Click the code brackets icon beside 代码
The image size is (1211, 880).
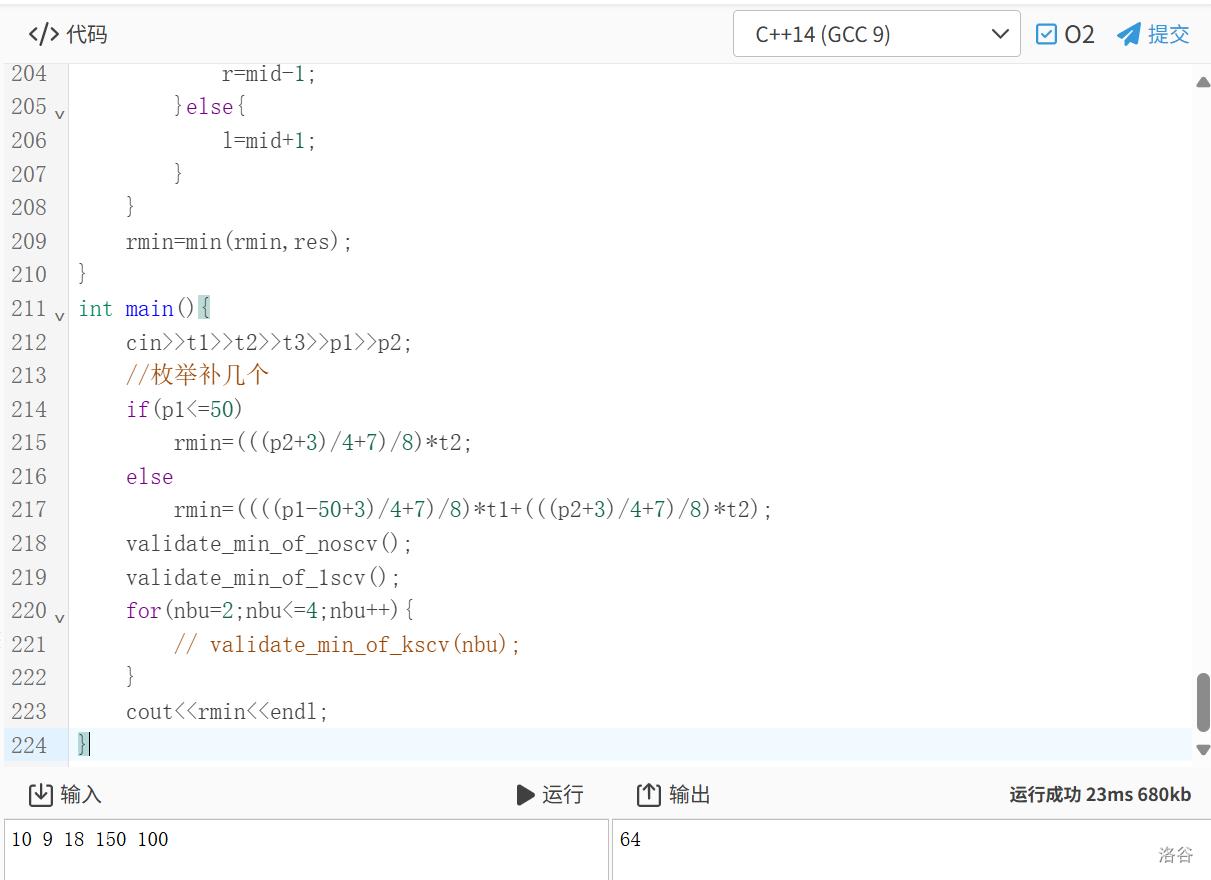[43, 35]
